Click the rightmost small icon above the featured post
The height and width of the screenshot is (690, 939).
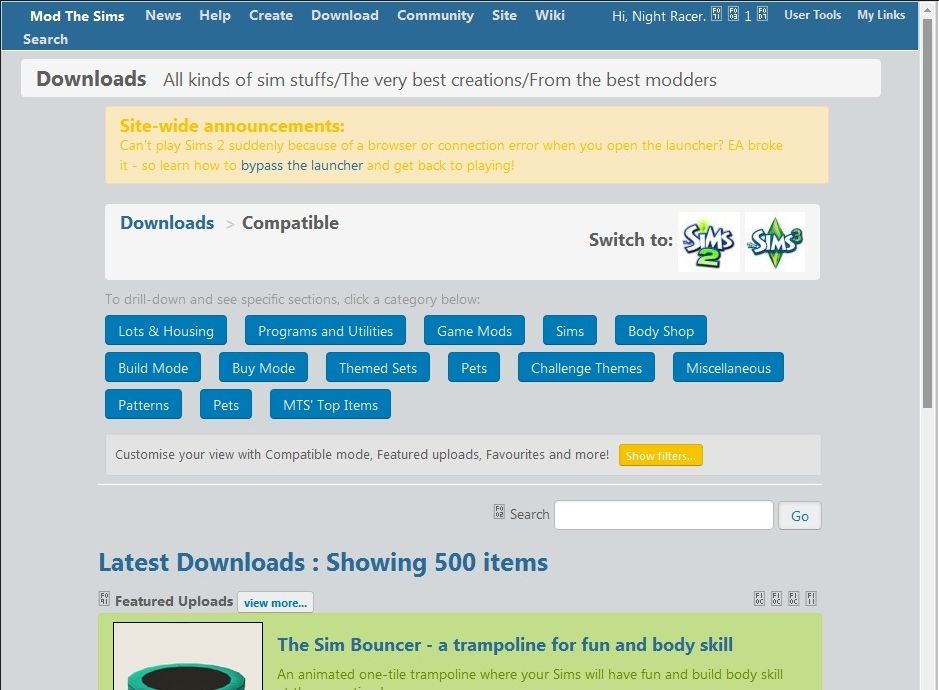[x=810, y=598]
